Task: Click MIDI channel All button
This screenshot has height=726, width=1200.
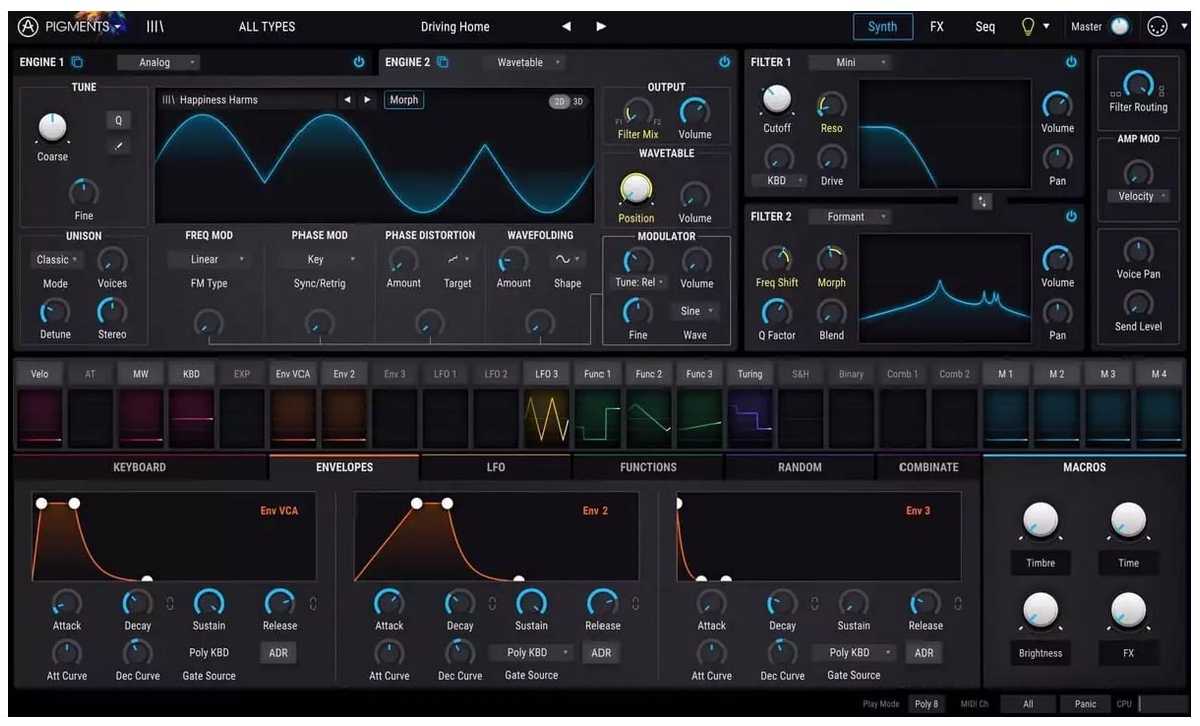Action: point(1028,704)
